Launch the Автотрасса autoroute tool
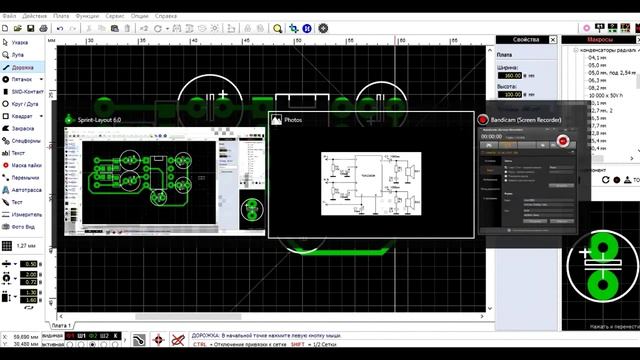 coord(22,190)
